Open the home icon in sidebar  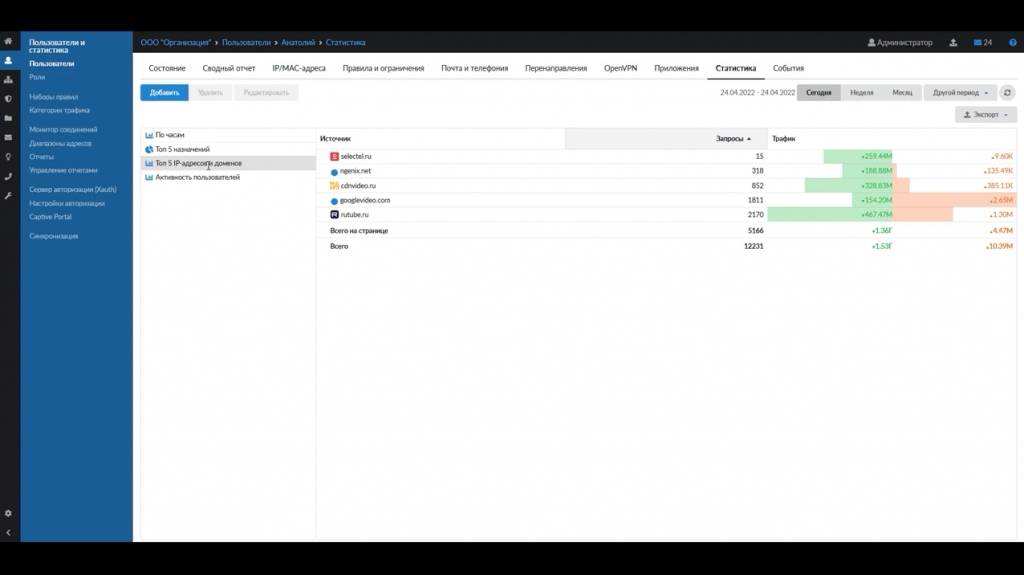(x=8, y=41)
